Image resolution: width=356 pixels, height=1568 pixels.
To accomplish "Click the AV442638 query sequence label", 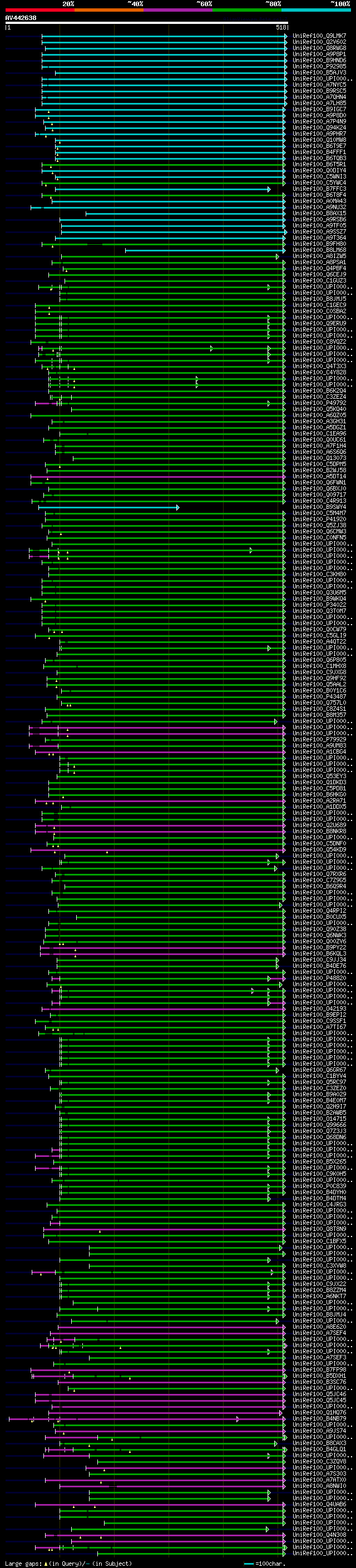I will [x=21, y=18].
